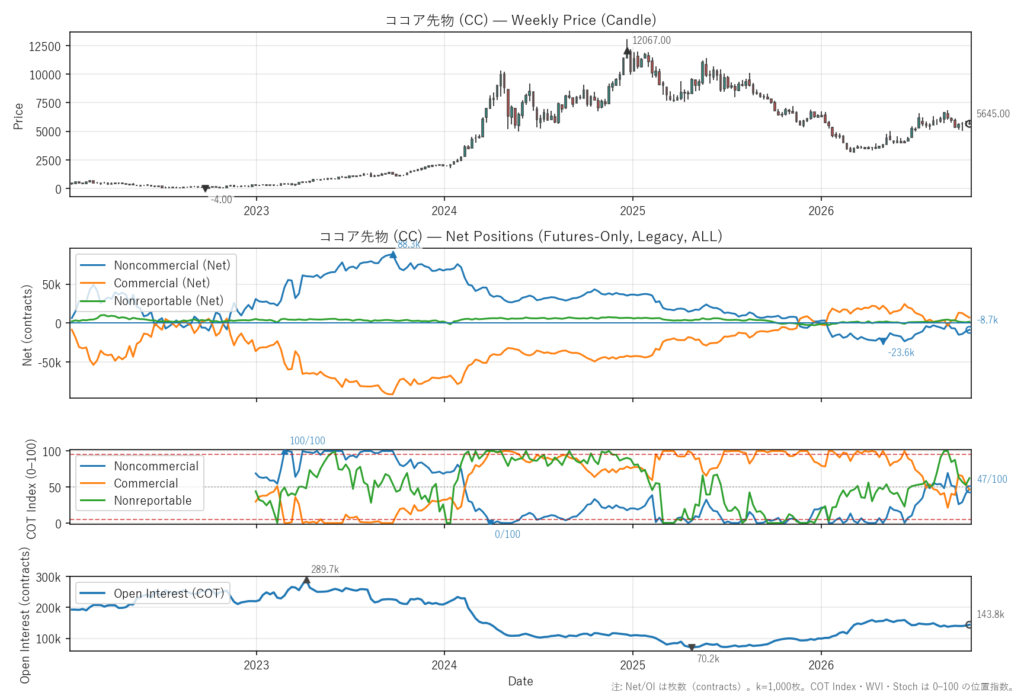Click the Date axis label
Image resolution: width=1024 pixels, height=699 pixels.
pos(520,681)
